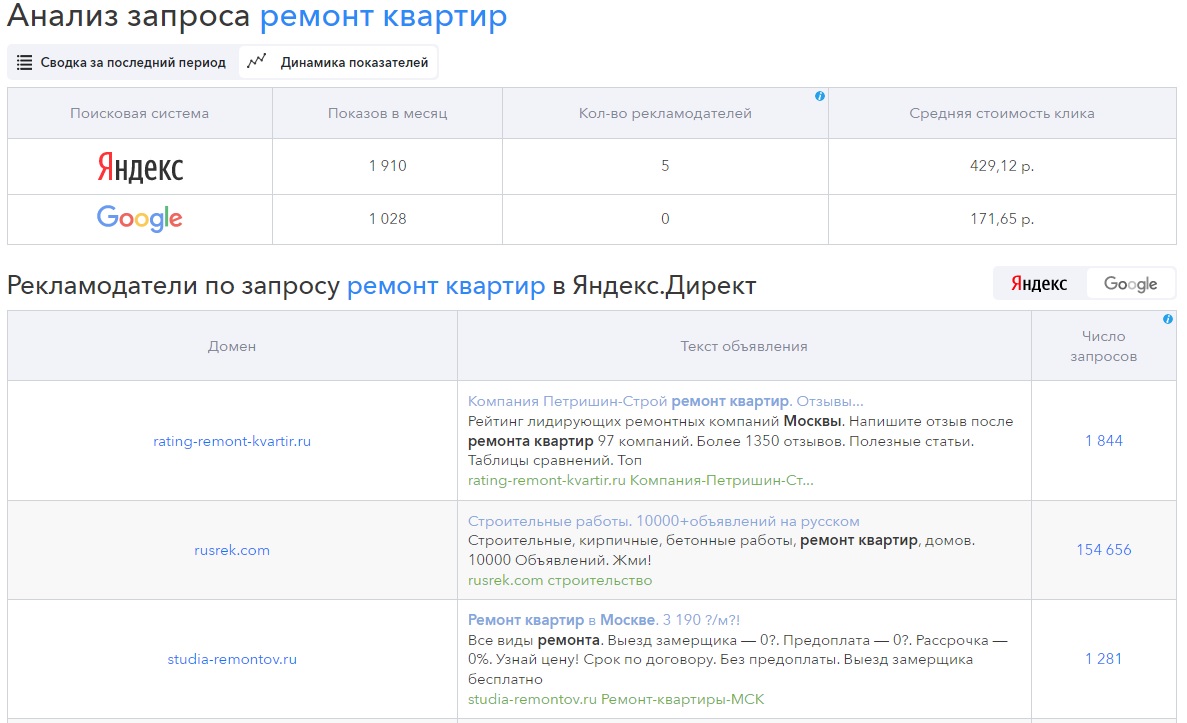Open query count 1 281
1187x723 pixels.
[x=1104, y=659]
